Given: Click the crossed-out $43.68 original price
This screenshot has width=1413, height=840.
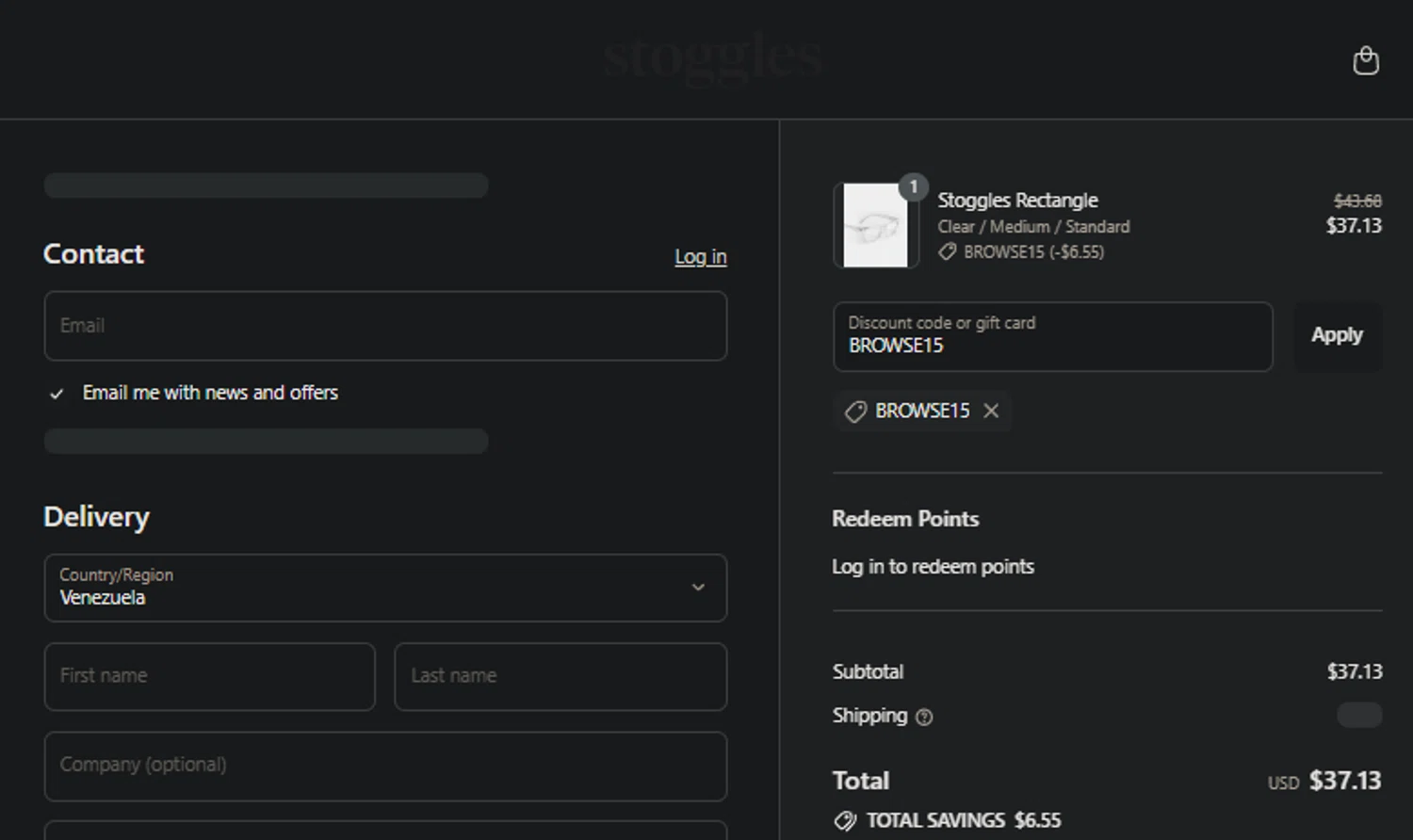Looking at the screenshot, I should 1357,201.
